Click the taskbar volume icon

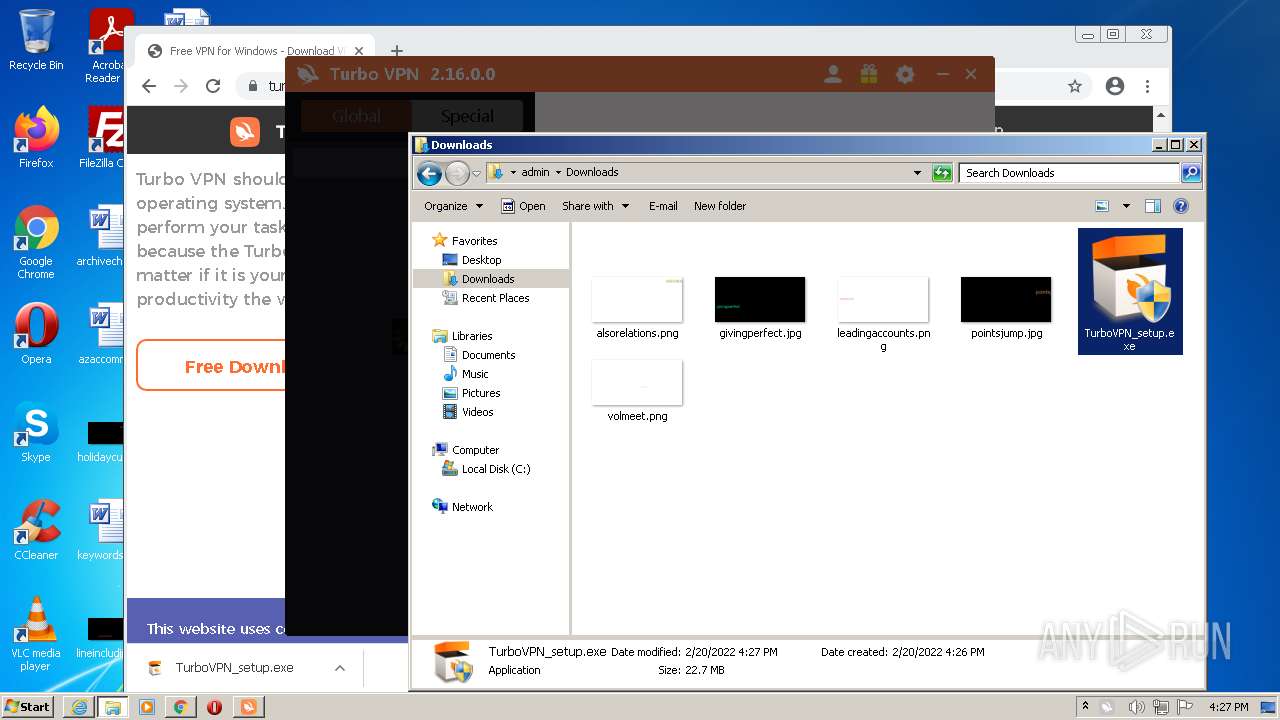tap(1137, 707)
